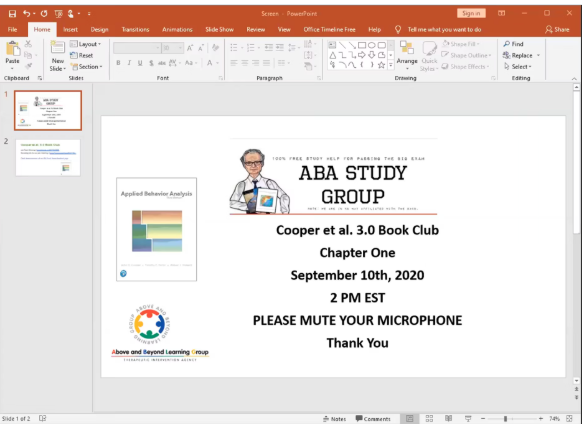Click Find in the Editing group

[514, 44]
